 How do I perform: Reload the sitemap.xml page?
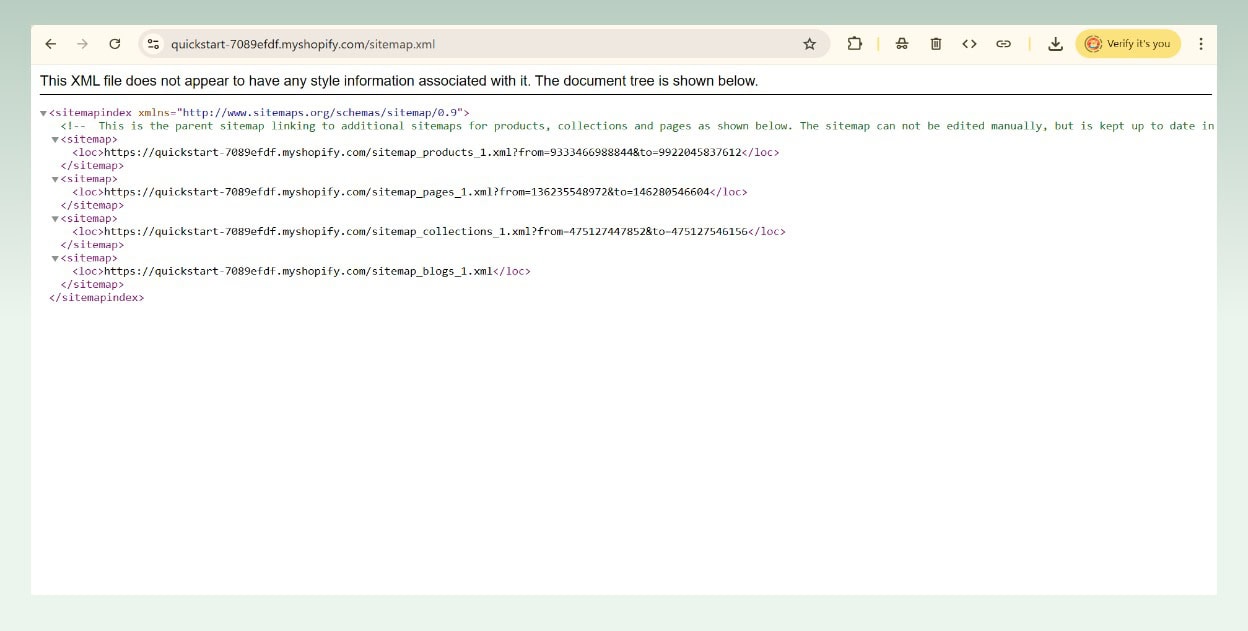pyautogui.click(x=115, y=44)
